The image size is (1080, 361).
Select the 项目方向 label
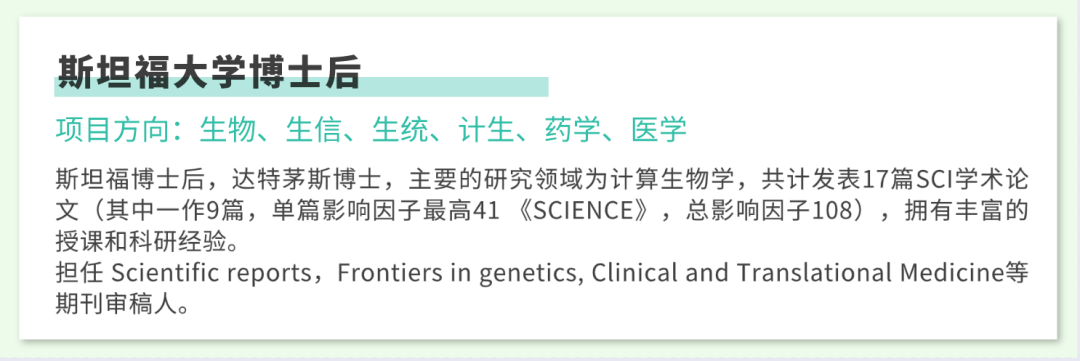coord(112,130)
